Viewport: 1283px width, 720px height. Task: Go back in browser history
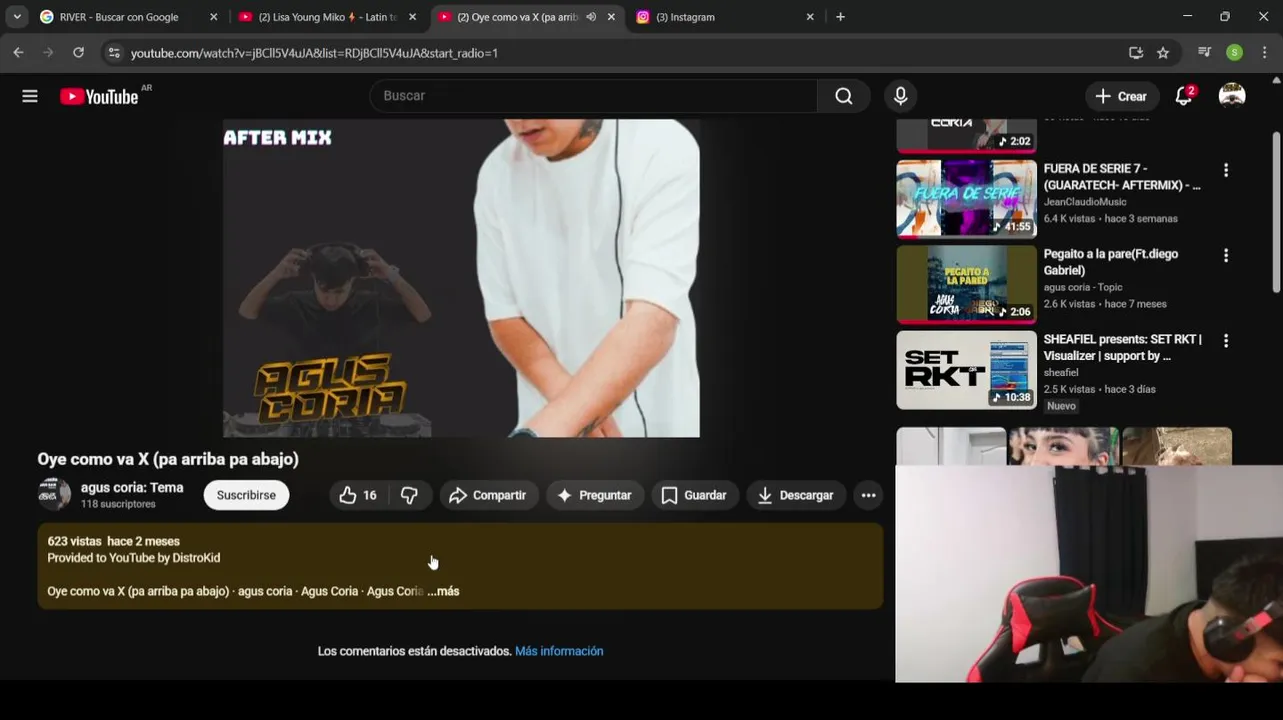pos(18,53)
